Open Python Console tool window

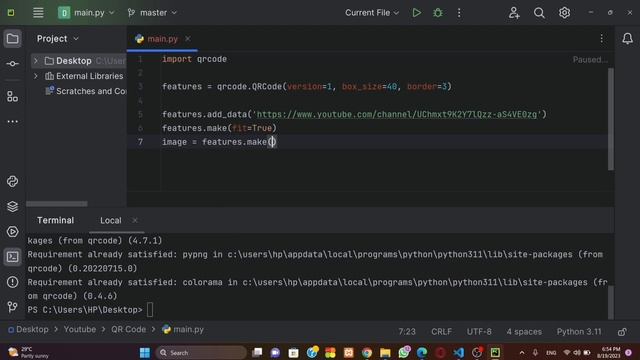[x=12, y=181]
